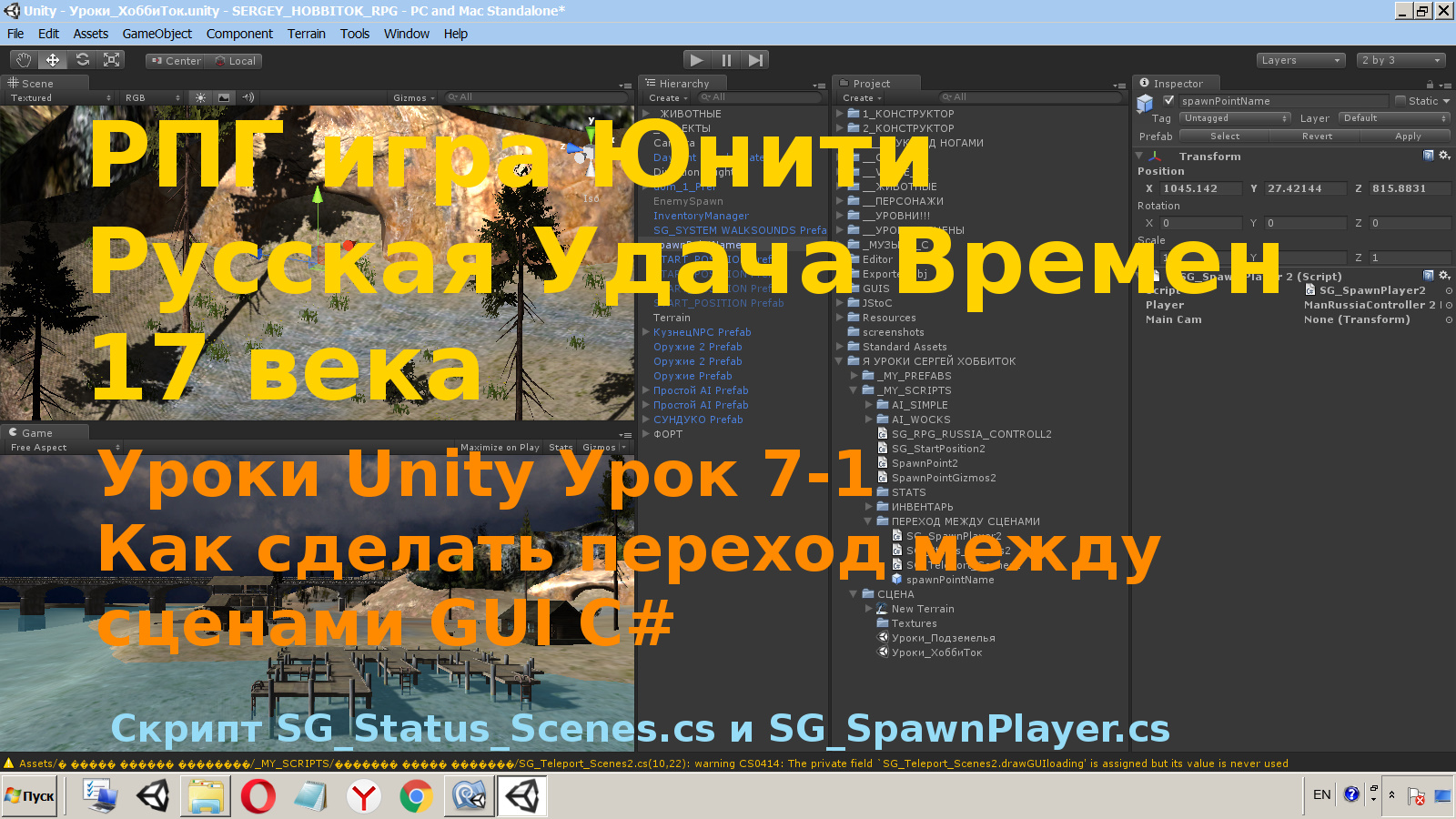This screenshot has height=819, width=1456.
Task: Open the Textured draw mode dropdown
Action: point(60,97)
